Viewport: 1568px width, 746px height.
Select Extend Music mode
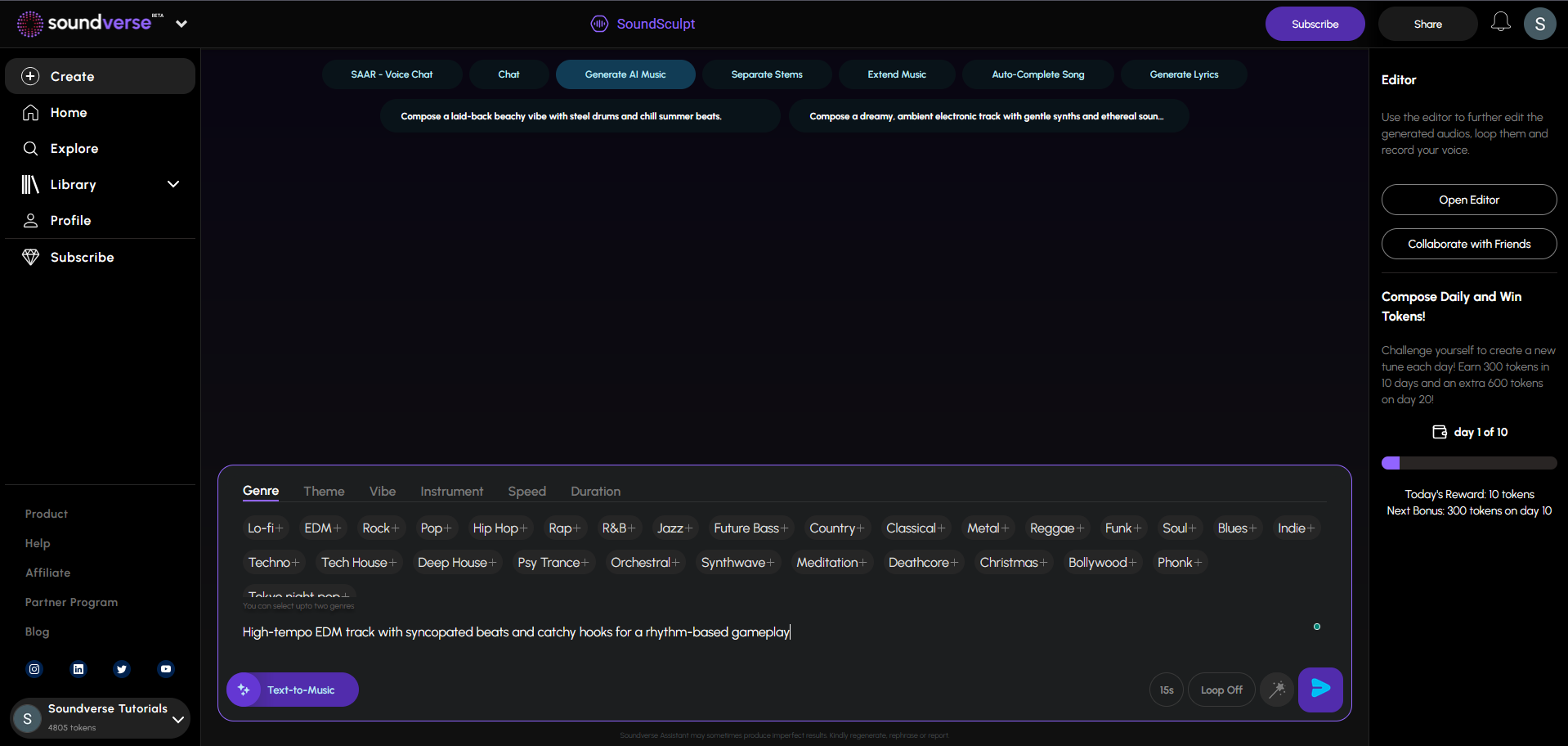click(x=897, y=74)
